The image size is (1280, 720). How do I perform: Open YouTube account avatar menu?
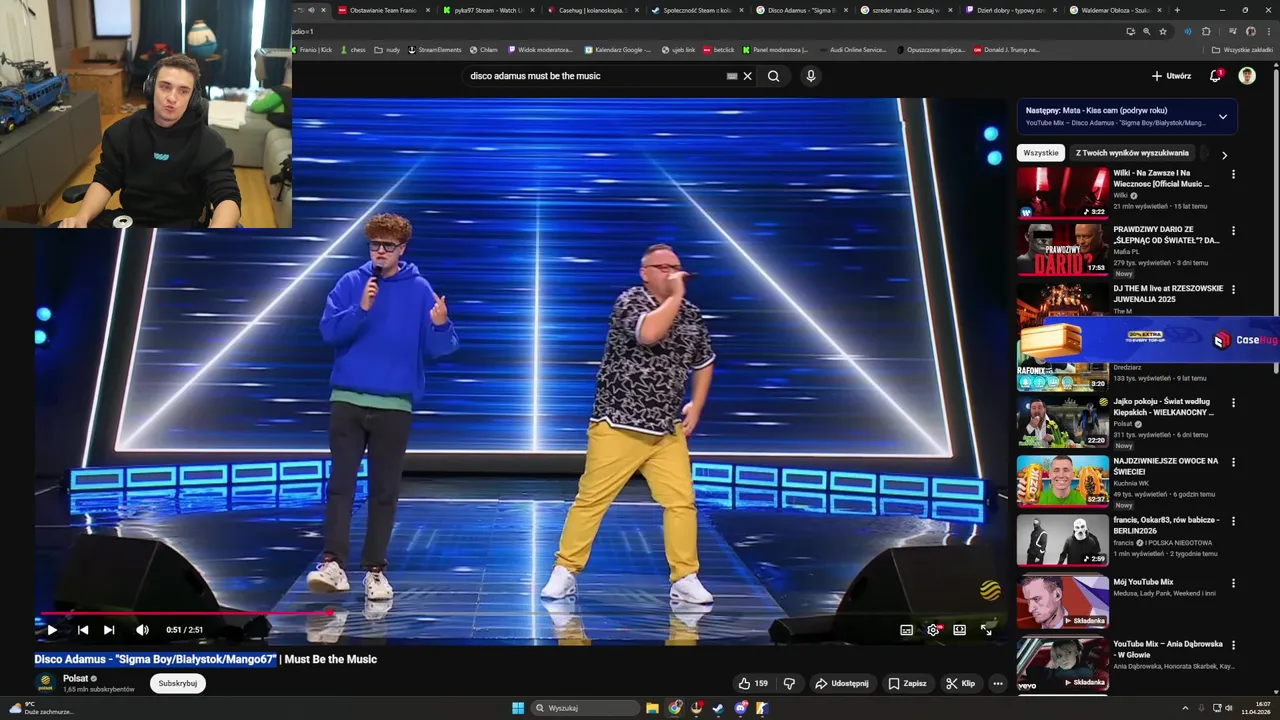pyautogui.click(x=1247, y=76)
